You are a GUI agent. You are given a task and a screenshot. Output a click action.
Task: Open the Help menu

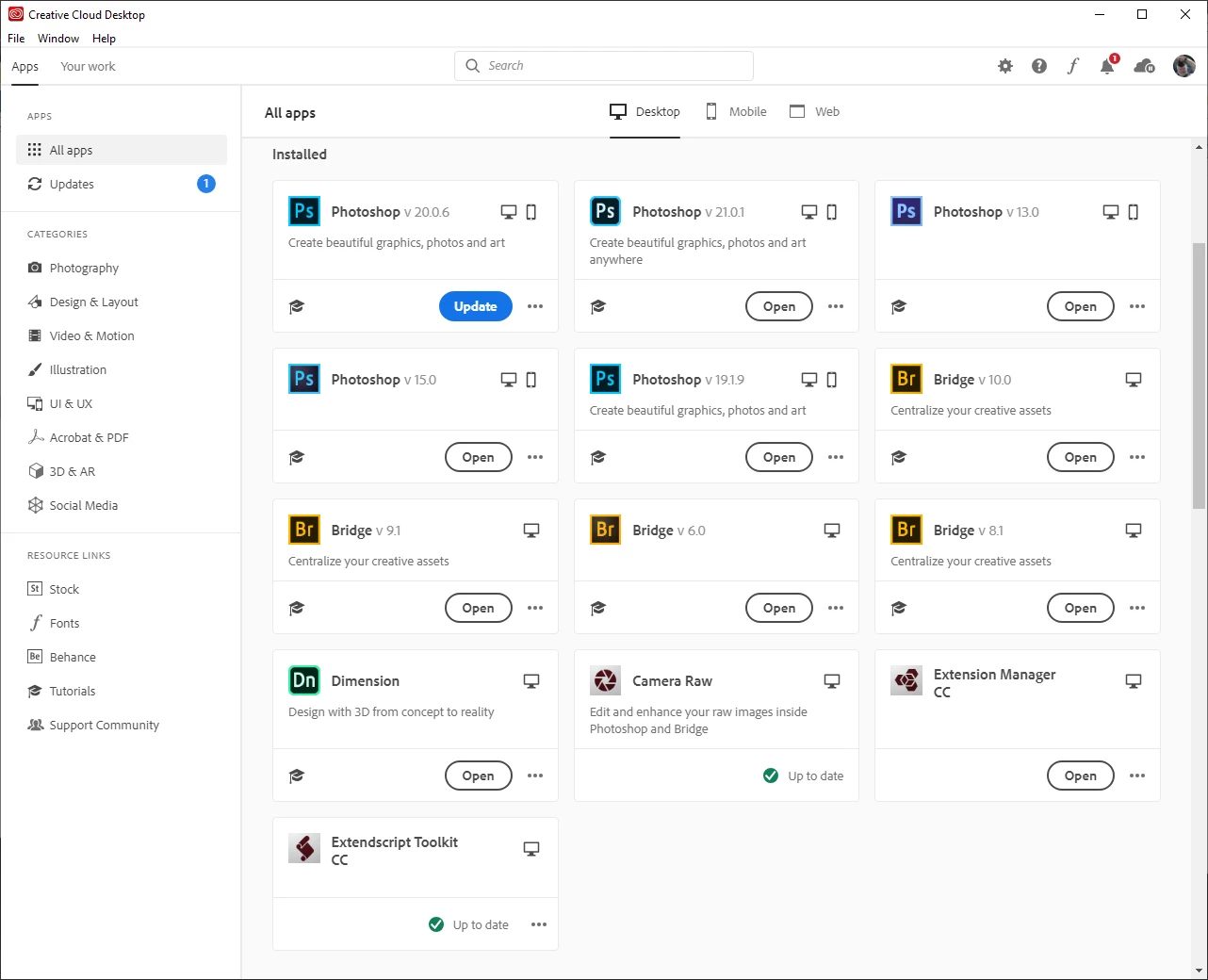[104, 39]
